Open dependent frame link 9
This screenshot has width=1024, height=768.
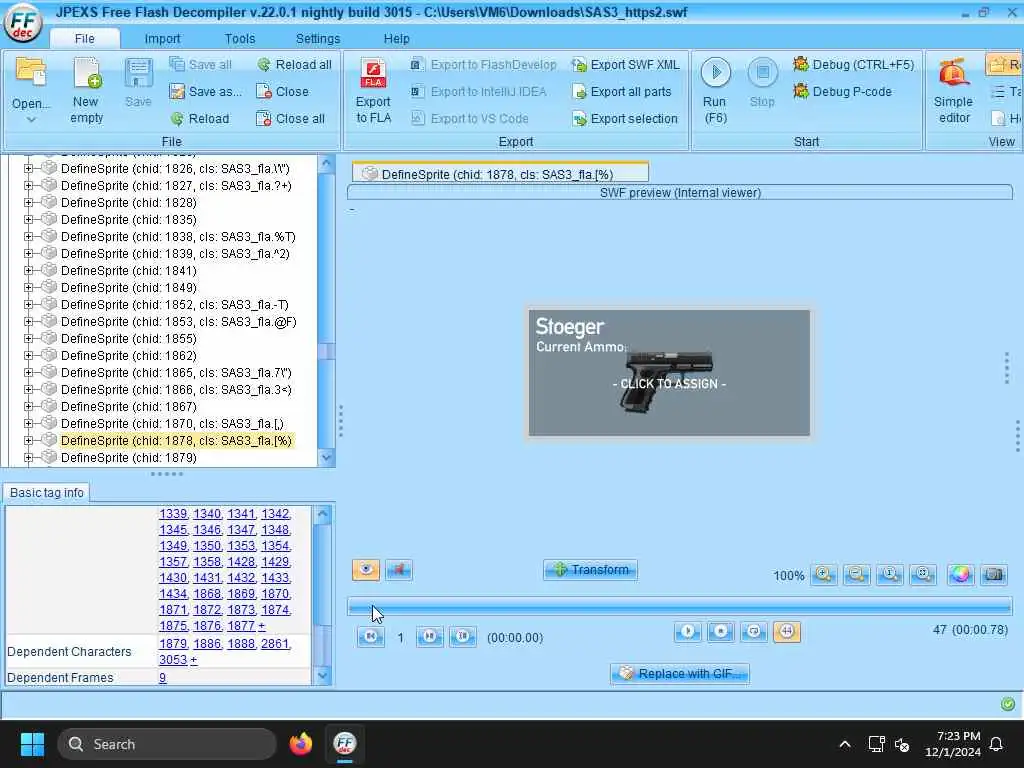[163, 677]
